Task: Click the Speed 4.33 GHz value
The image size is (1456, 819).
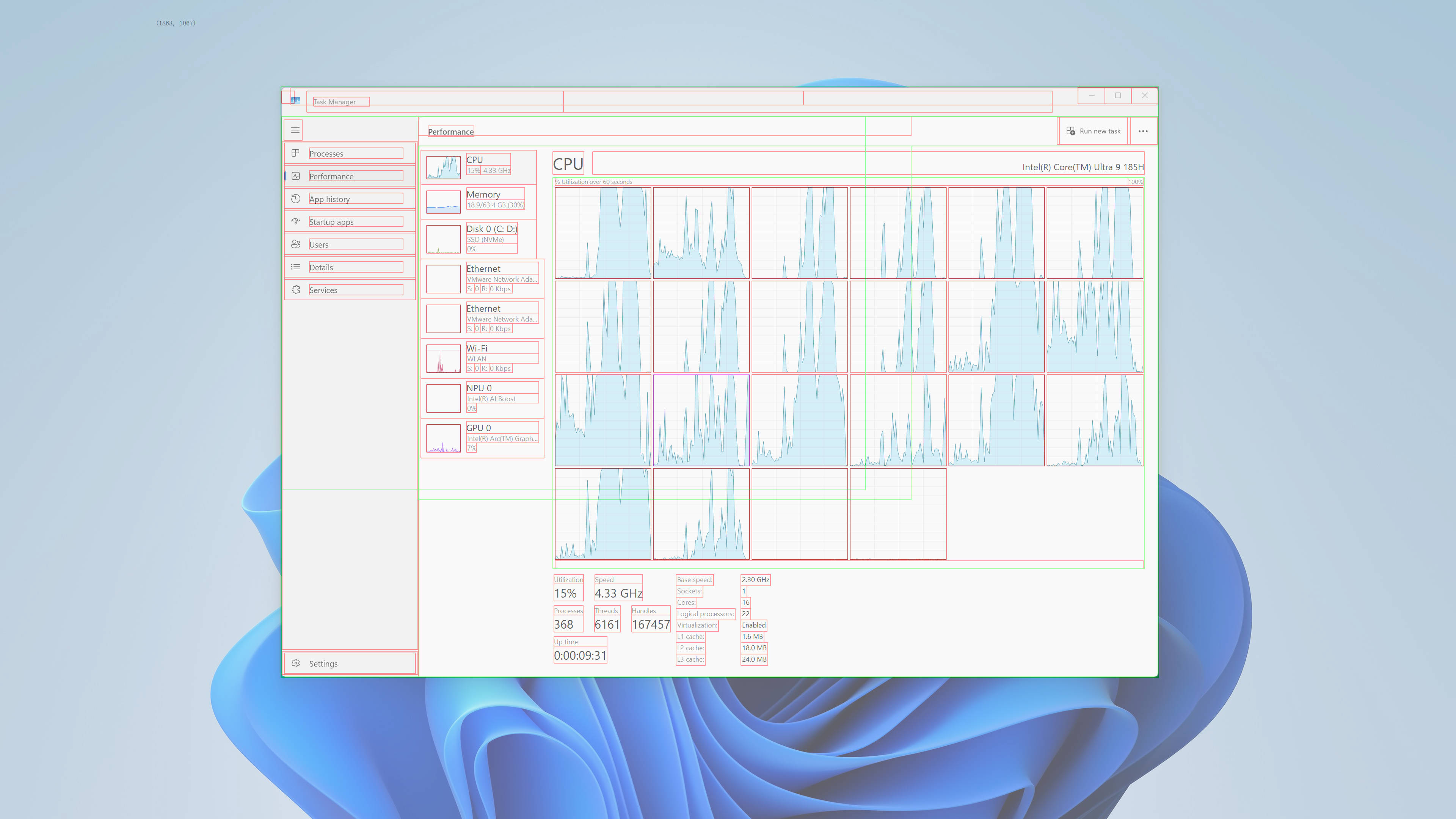Action: click(618, 593)
